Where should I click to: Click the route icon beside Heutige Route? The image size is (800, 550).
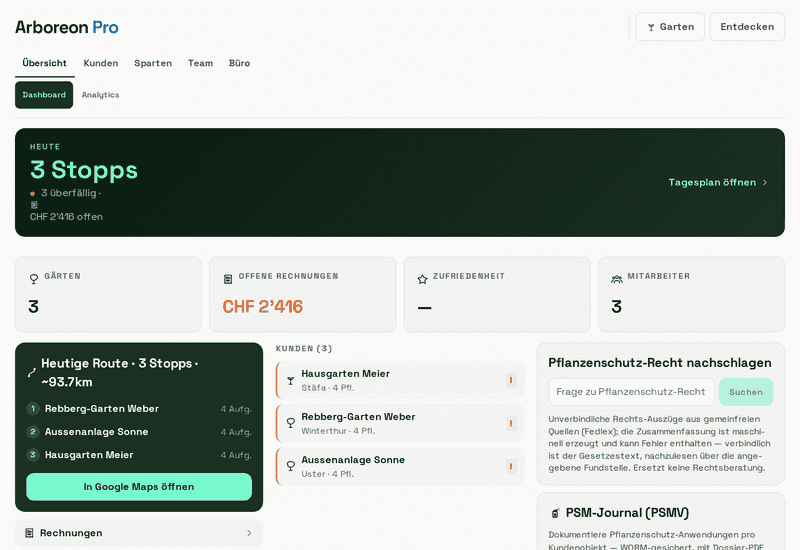point(32,372)
